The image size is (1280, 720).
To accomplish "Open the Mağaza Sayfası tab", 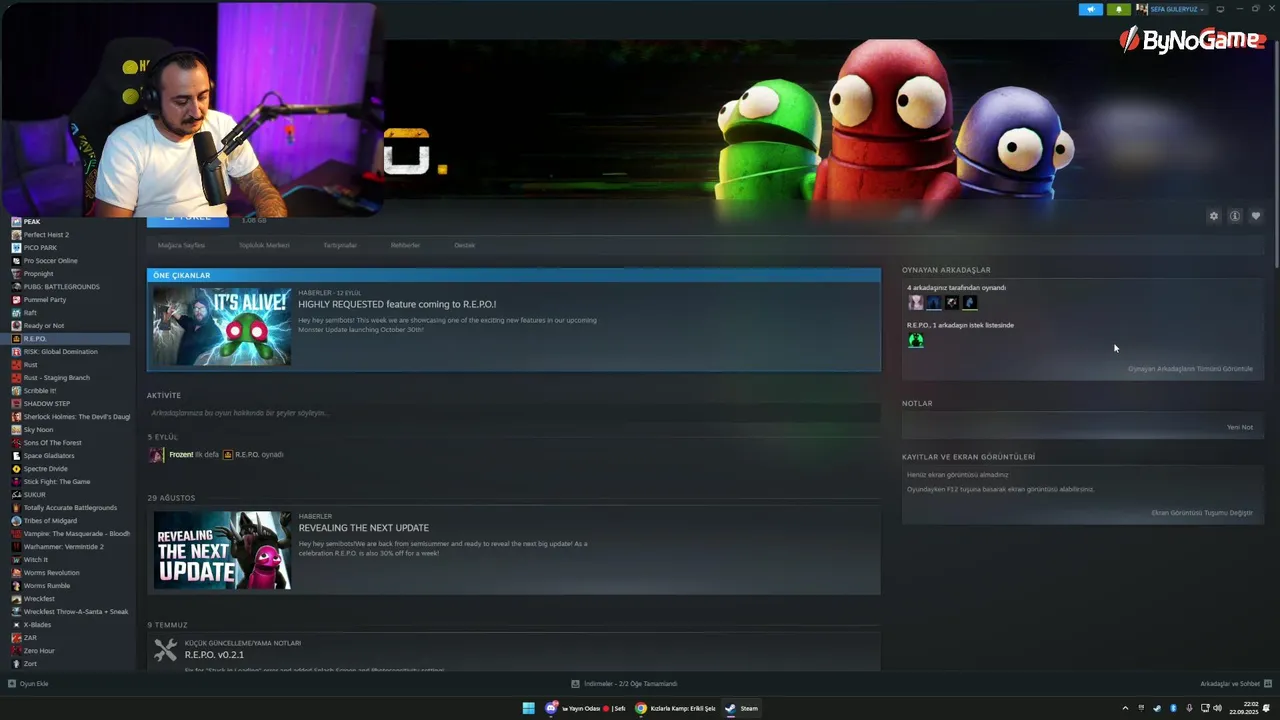I will click(181, 245).
